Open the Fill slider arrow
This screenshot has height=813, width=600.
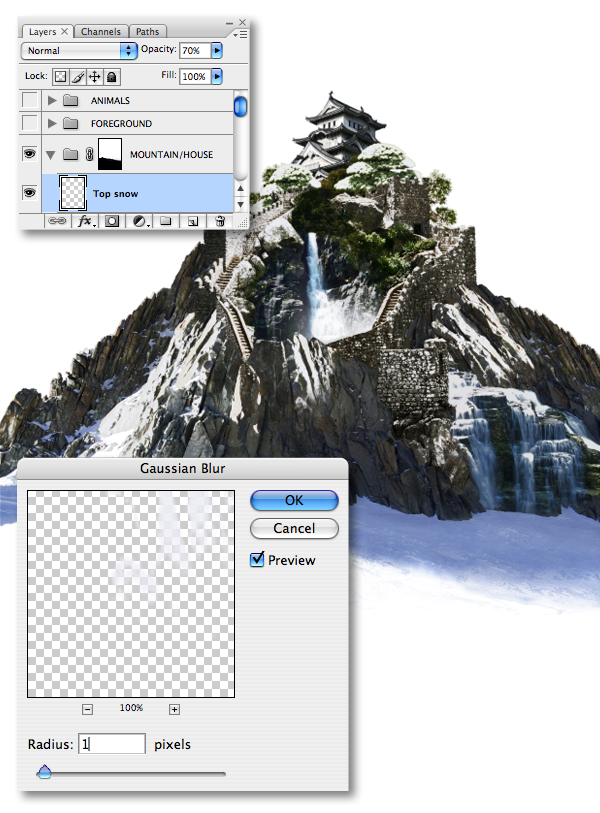217,76
